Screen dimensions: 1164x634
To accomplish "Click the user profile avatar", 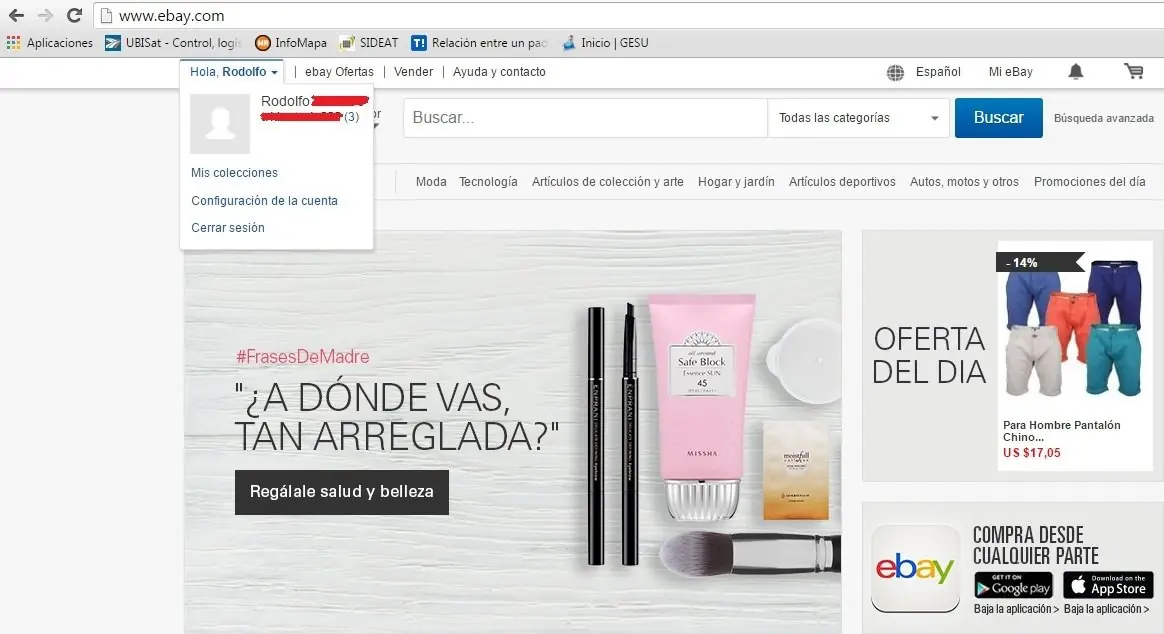I will [x=220, y=123].
